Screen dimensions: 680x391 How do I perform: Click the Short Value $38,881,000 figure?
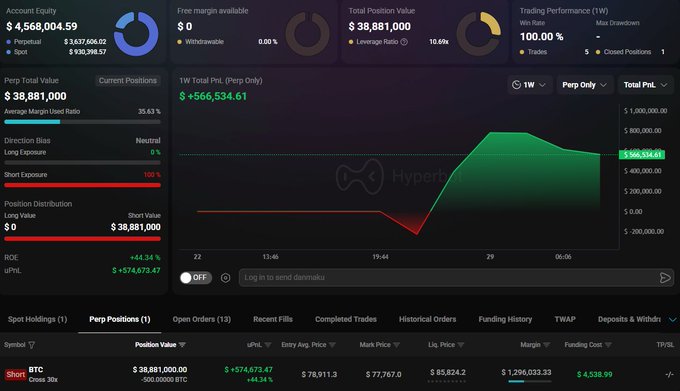pos(135,227)
